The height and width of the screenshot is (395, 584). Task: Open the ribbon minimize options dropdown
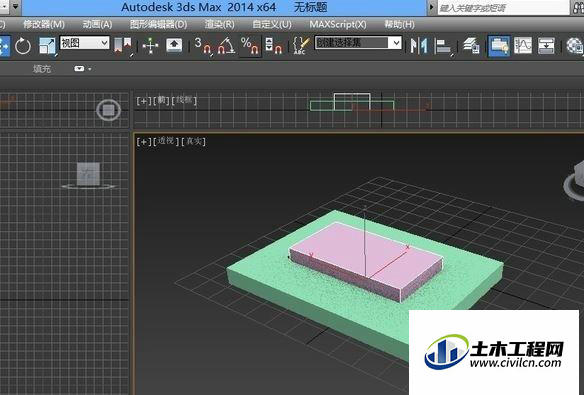(83, 69)
